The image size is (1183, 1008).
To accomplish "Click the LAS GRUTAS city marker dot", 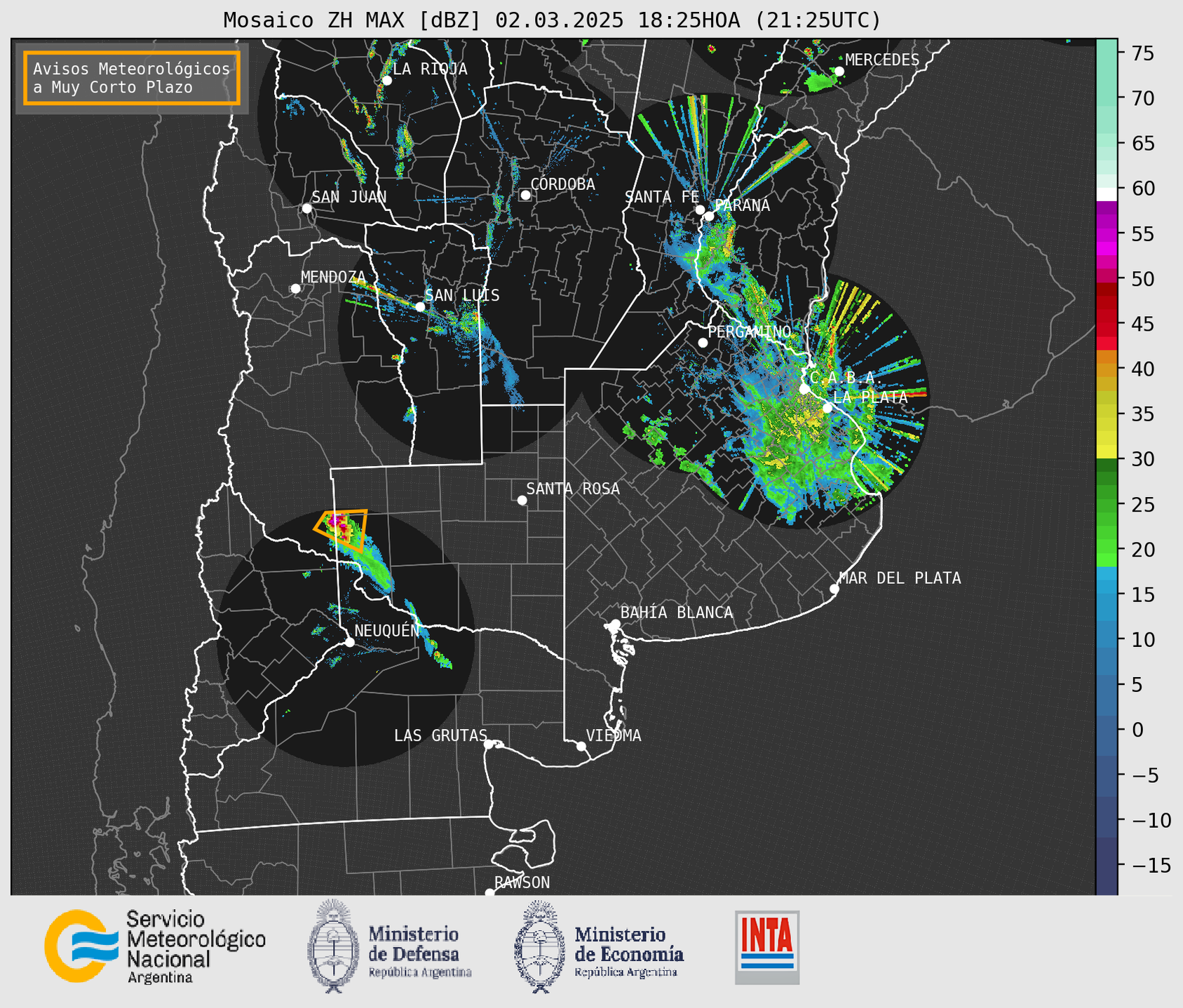I will click(x=489, y=744).
